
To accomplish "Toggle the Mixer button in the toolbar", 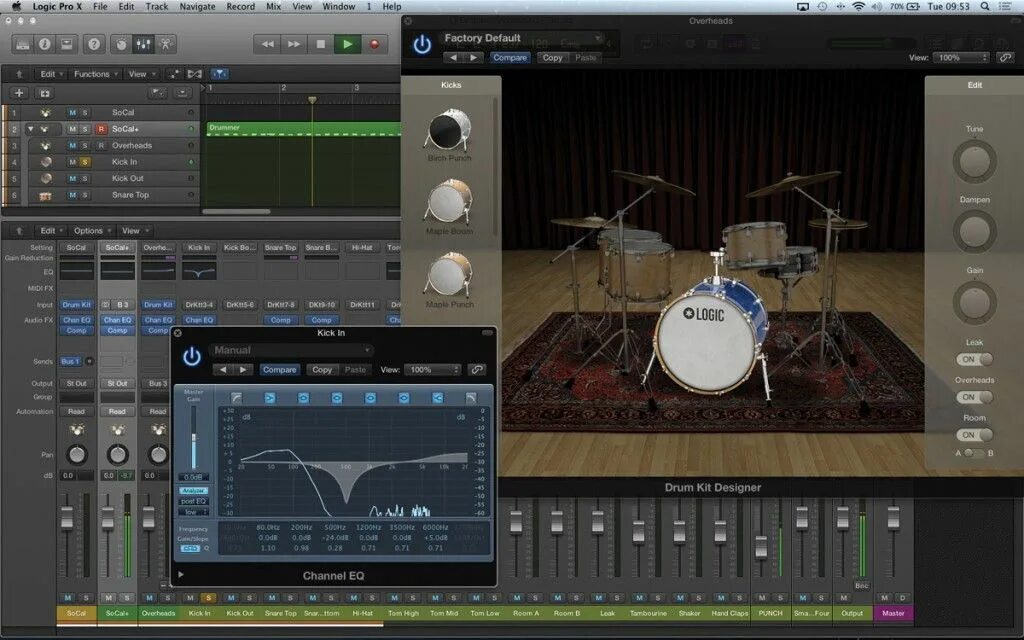I will click(143, 44).
